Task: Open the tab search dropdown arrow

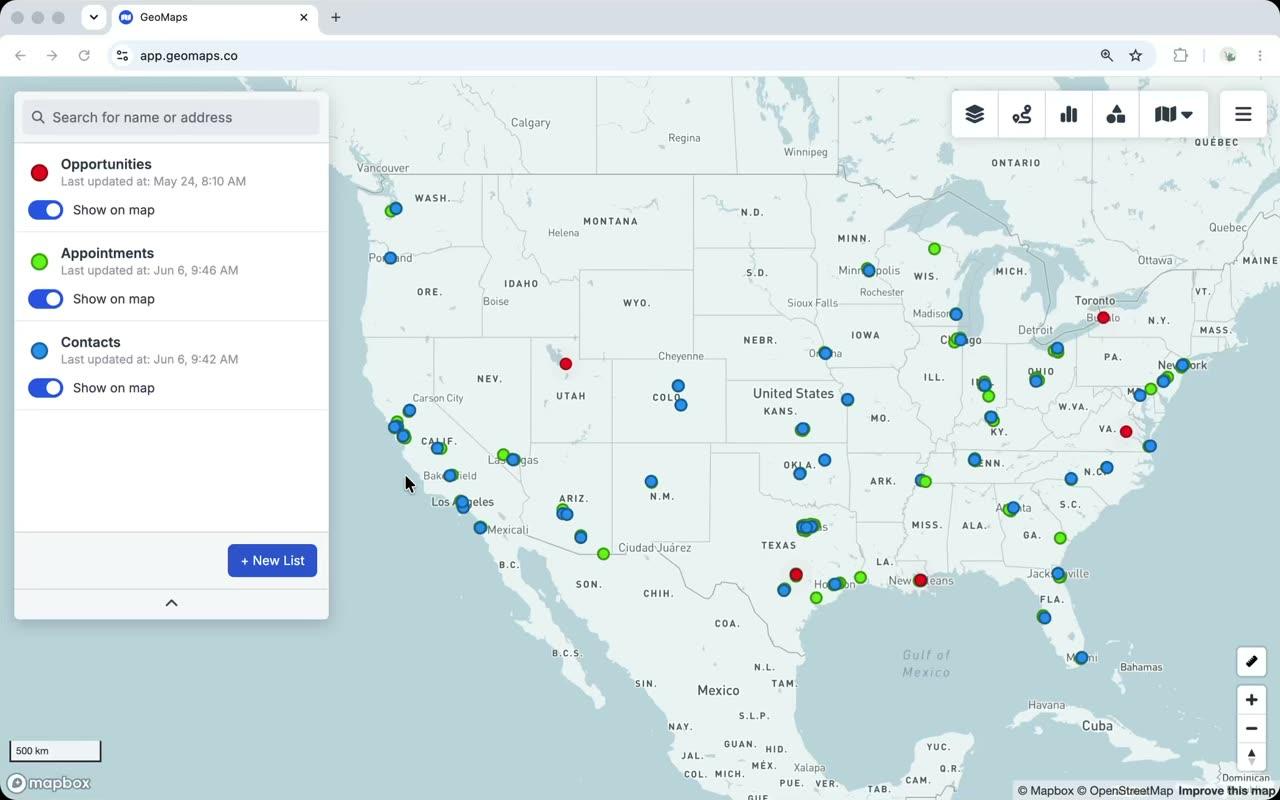Action: tap(93, 17)
